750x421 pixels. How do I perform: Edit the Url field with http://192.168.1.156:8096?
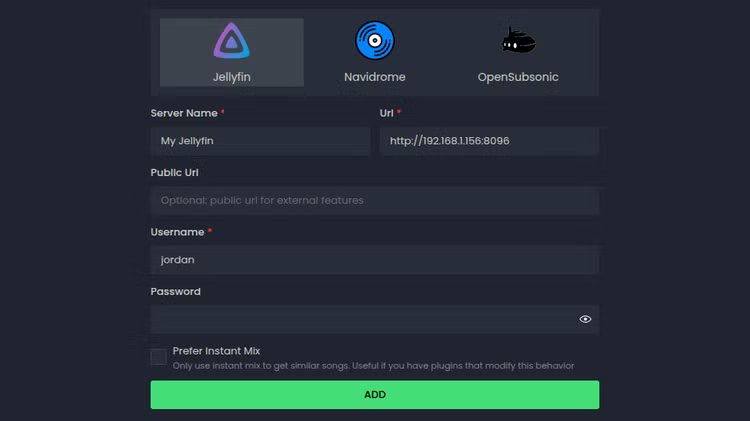point(489,141)
